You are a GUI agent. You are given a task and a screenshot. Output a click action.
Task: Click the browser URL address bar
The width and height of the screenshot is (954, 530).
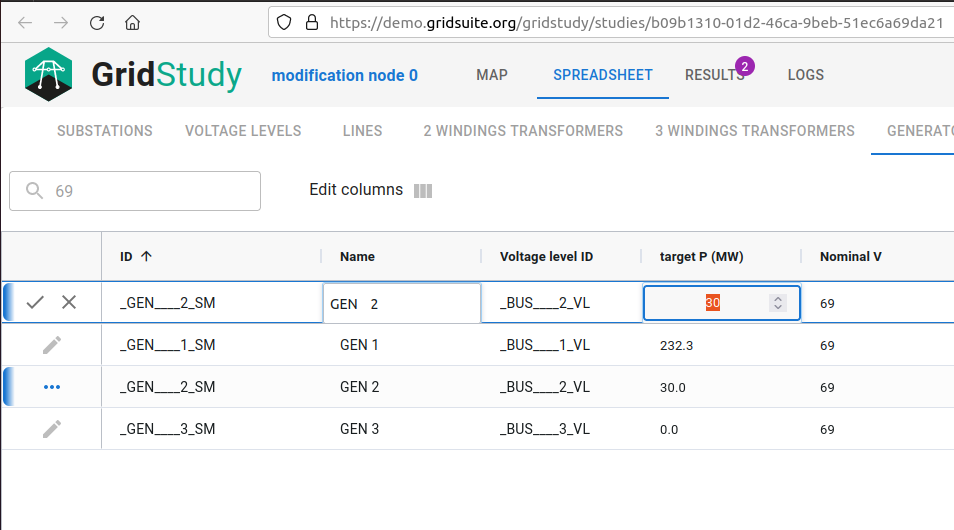[x=611, y=23]
